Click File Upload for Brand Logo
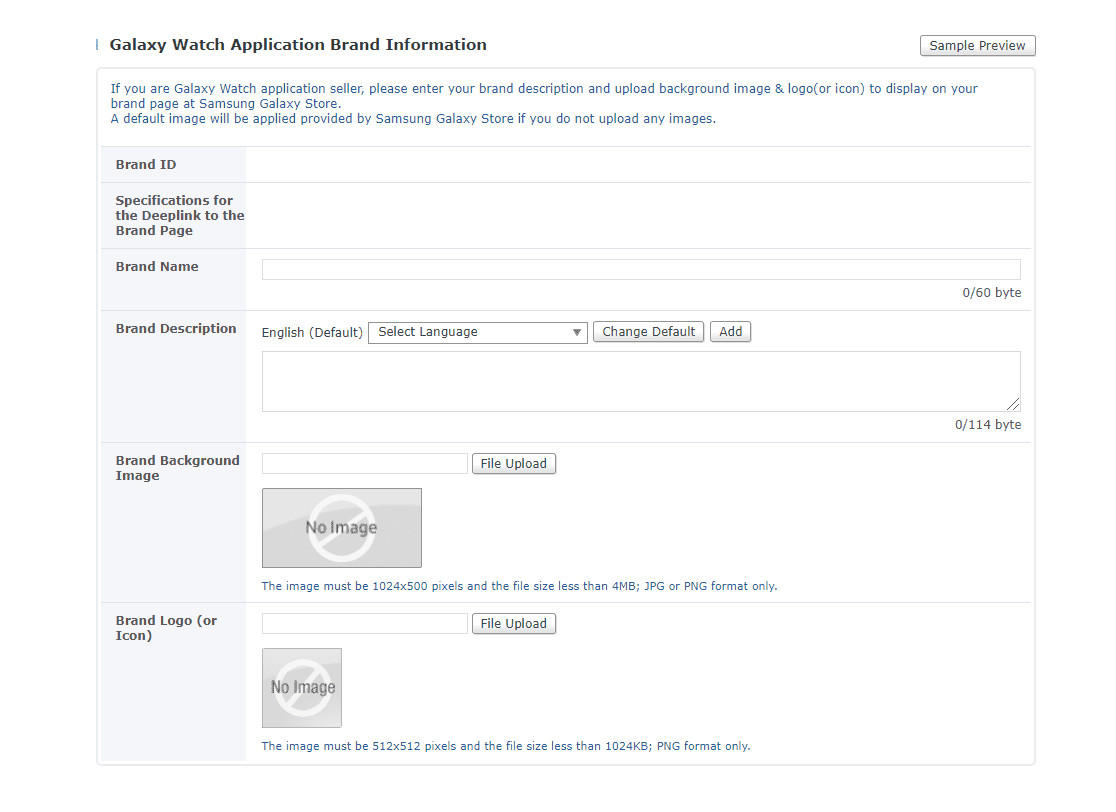 (513, 623)
